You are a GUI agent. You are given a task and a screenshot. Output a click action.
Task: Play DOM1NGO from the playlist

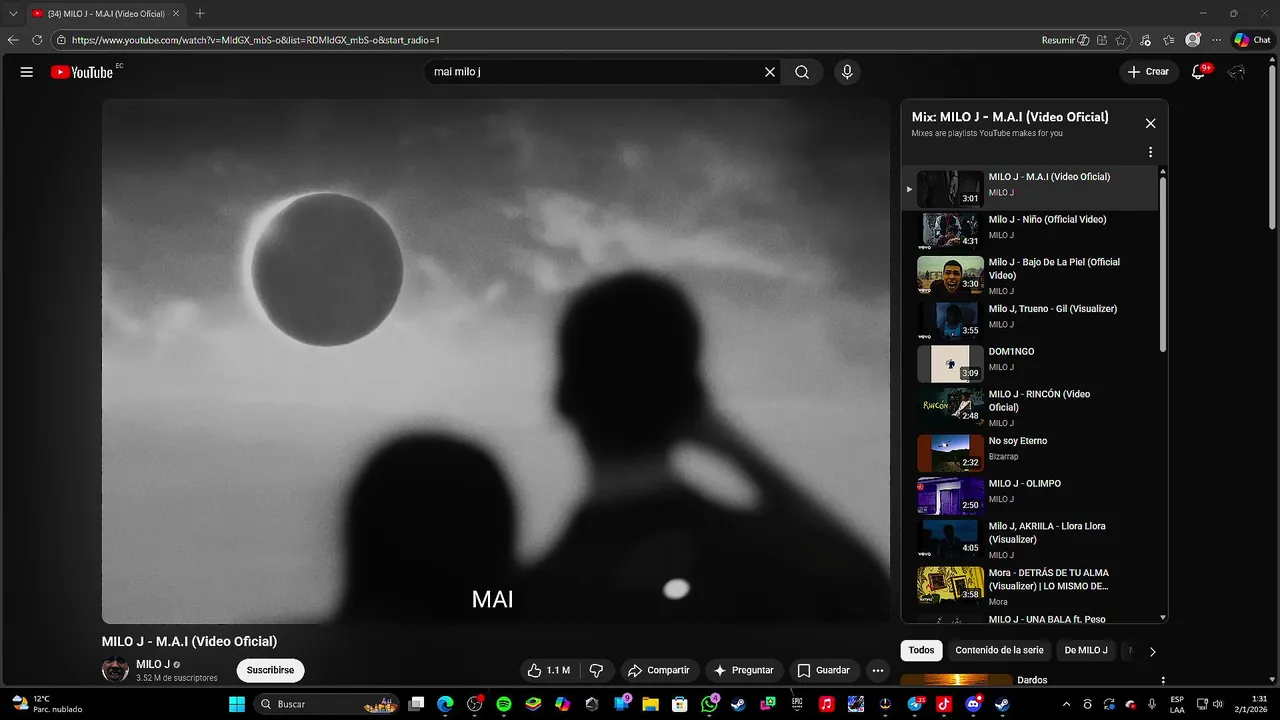1030,362
